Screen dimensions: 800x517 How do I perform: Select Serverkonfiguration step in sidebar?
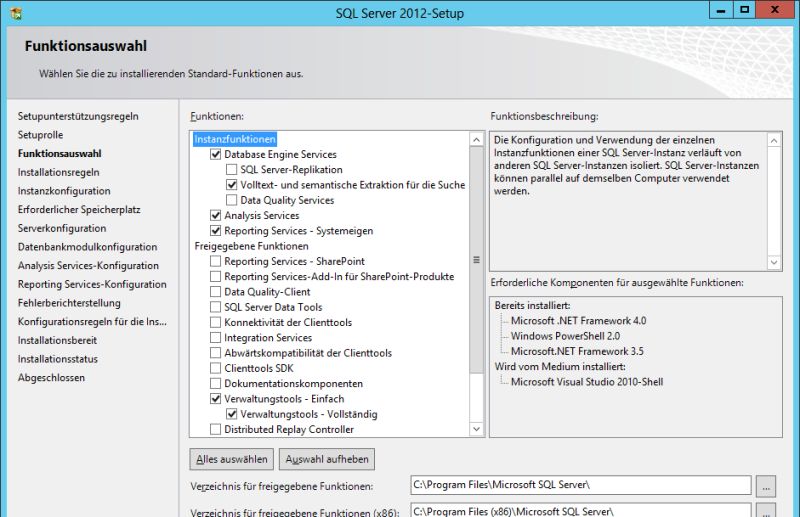62,228
